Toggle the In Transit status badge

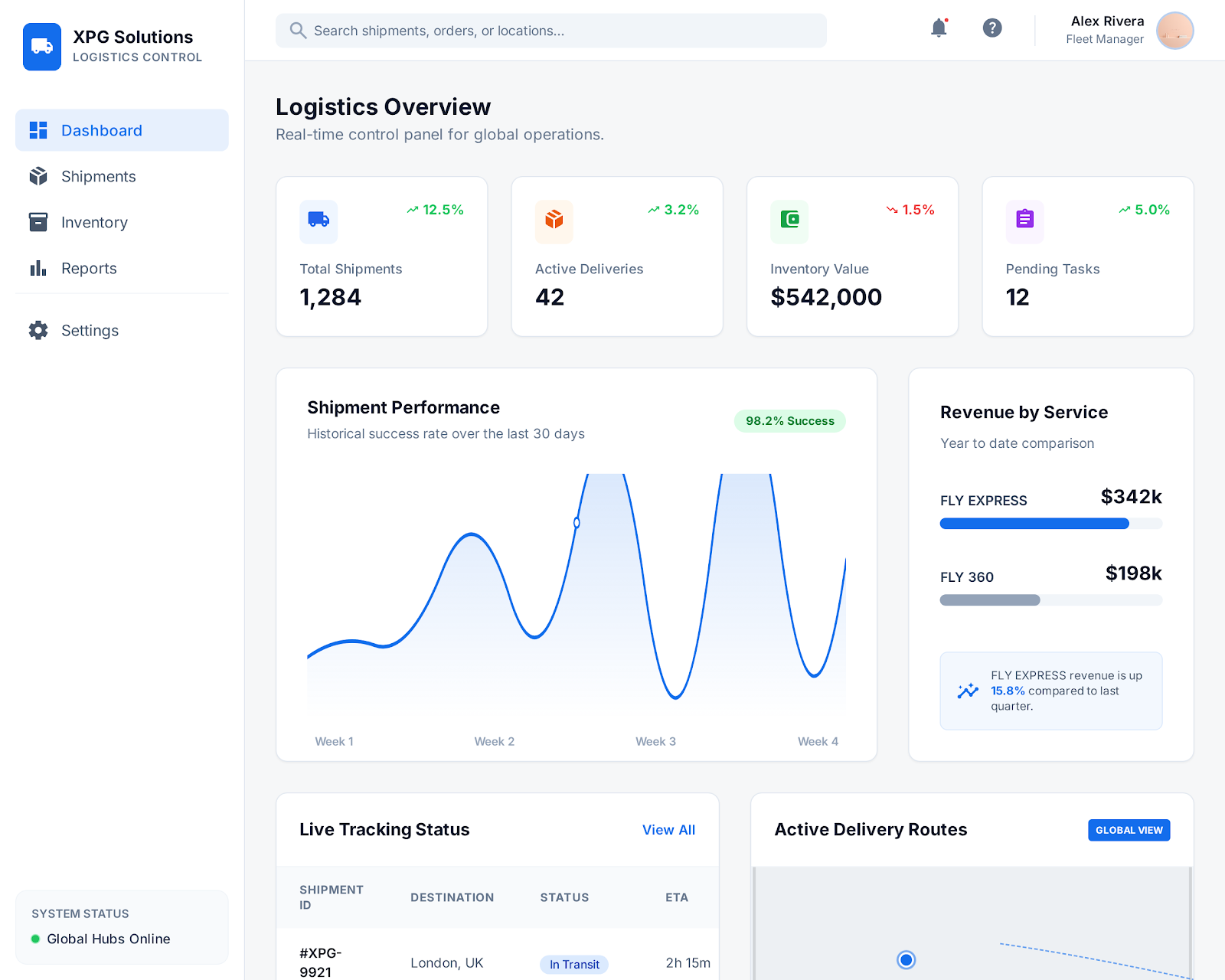click(x=573, y=964)
